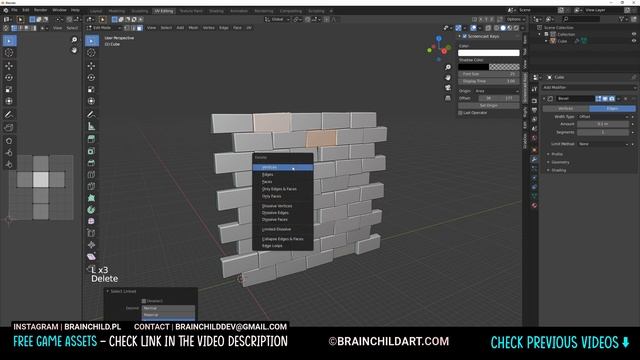The image size is (640, 360).
Task: Choose Vertices in the Delete menu
Action: [x=283, y=167]
